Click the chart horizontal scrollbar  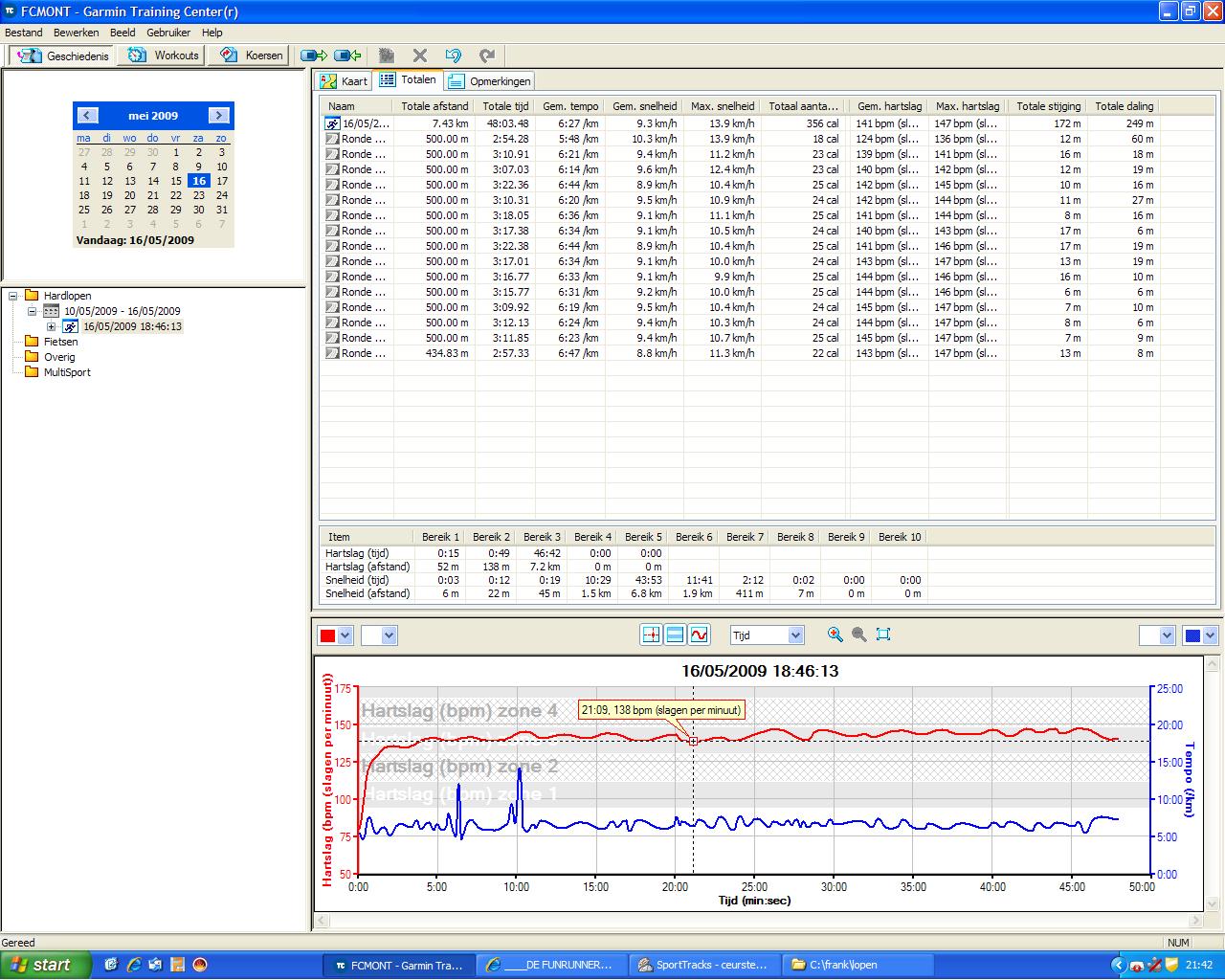tap(760, 921)
